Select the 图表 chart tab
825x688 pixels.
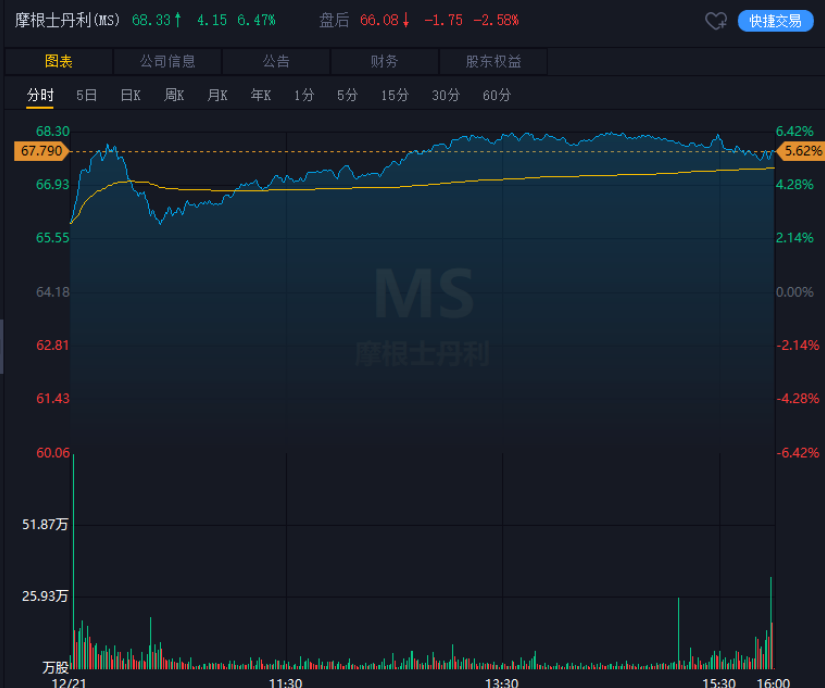click(59, 62)
